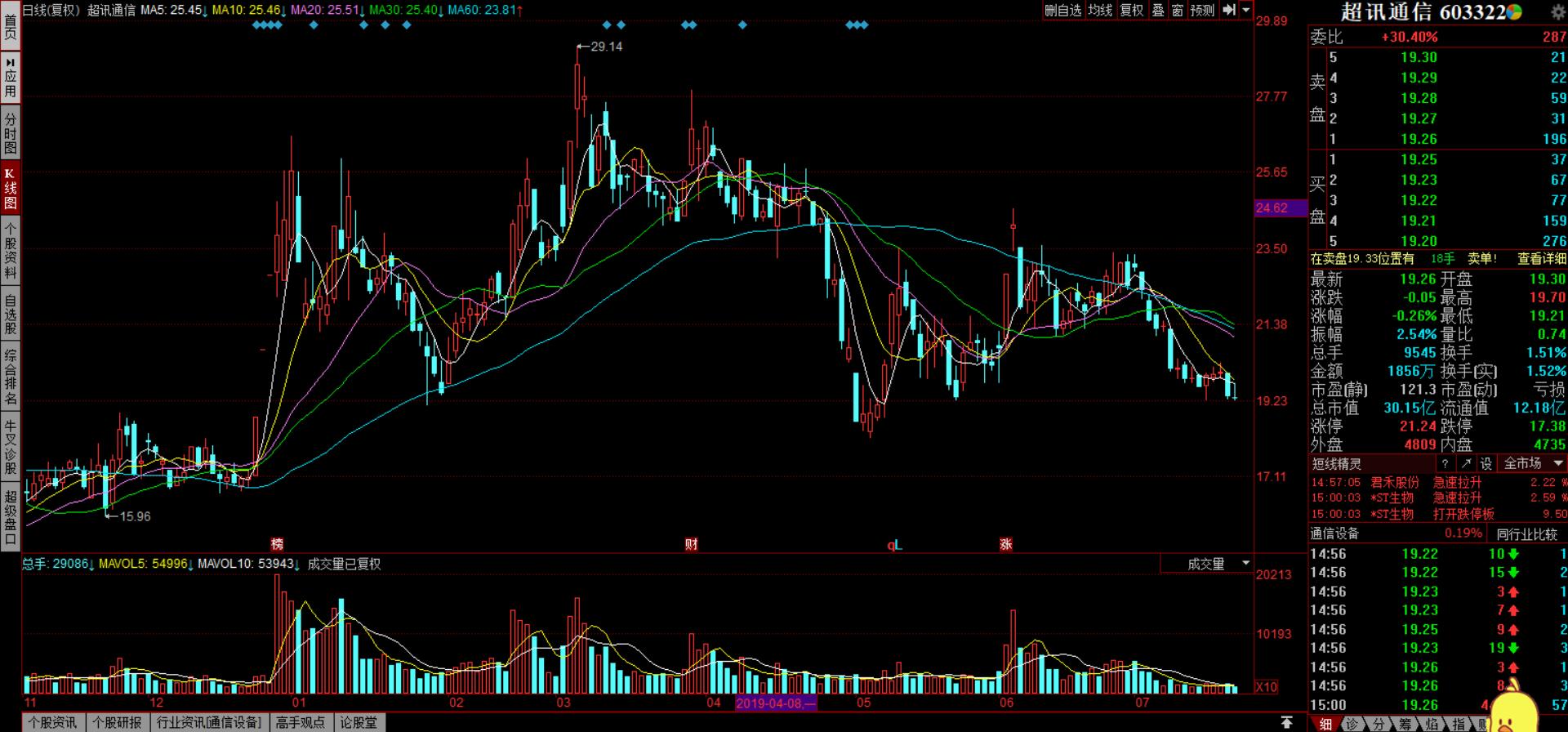This screenshot has height=732, width=1568.
Task: Open the 全市场 market filter dropdown
Action: tap(1532, 463)
